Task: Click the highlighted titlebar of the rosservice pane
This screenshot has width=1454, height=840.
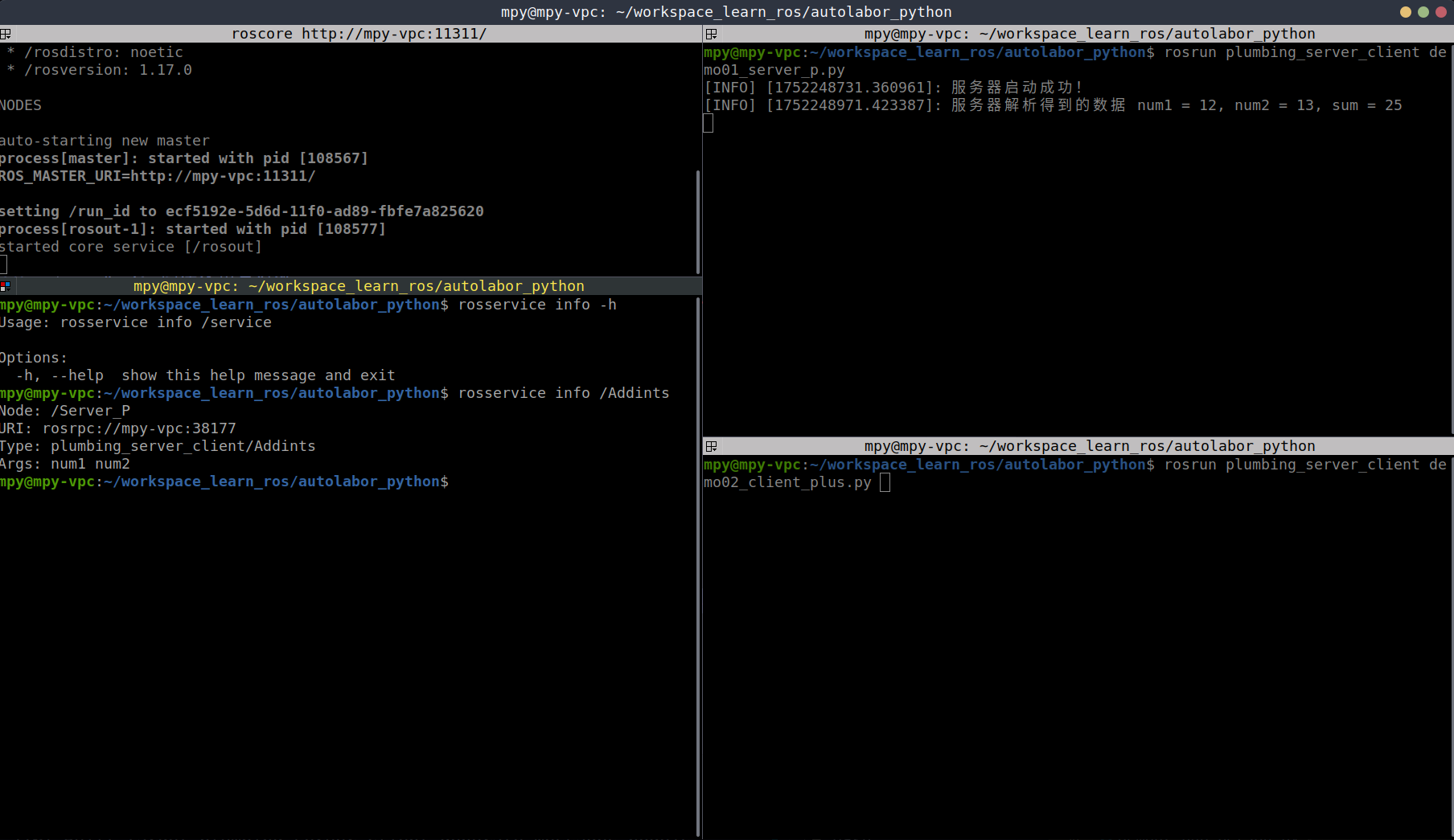Action: 359,286
